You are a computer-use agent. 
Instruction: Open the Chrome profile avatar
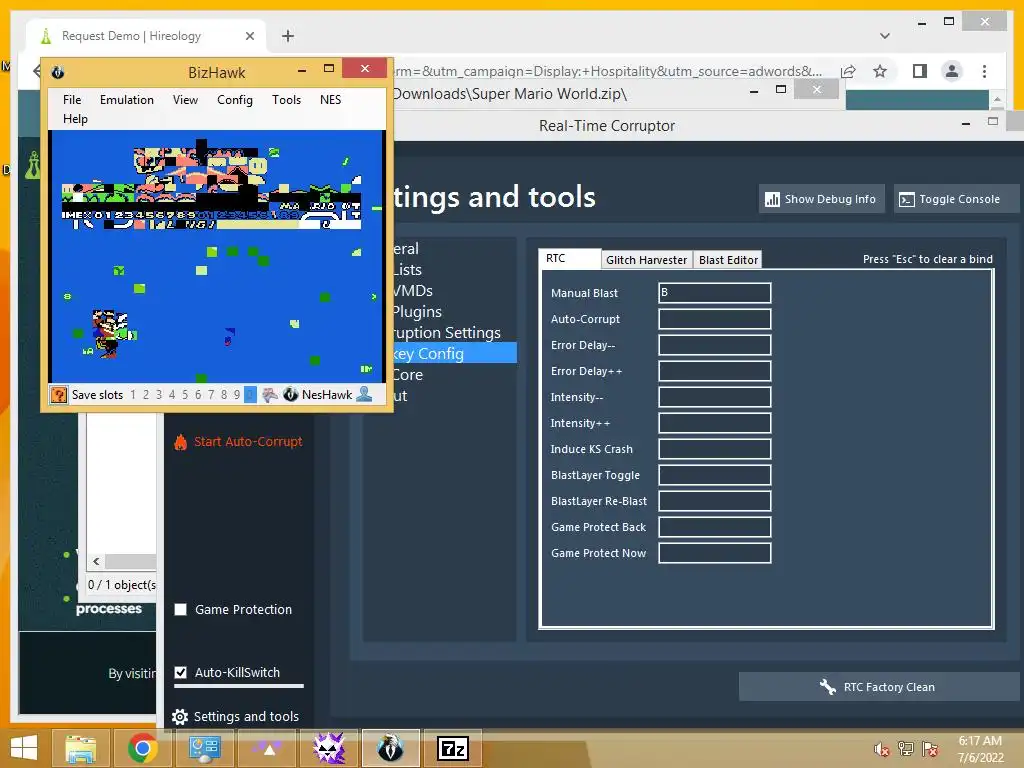pyautogui.click(x=952, y=71)
